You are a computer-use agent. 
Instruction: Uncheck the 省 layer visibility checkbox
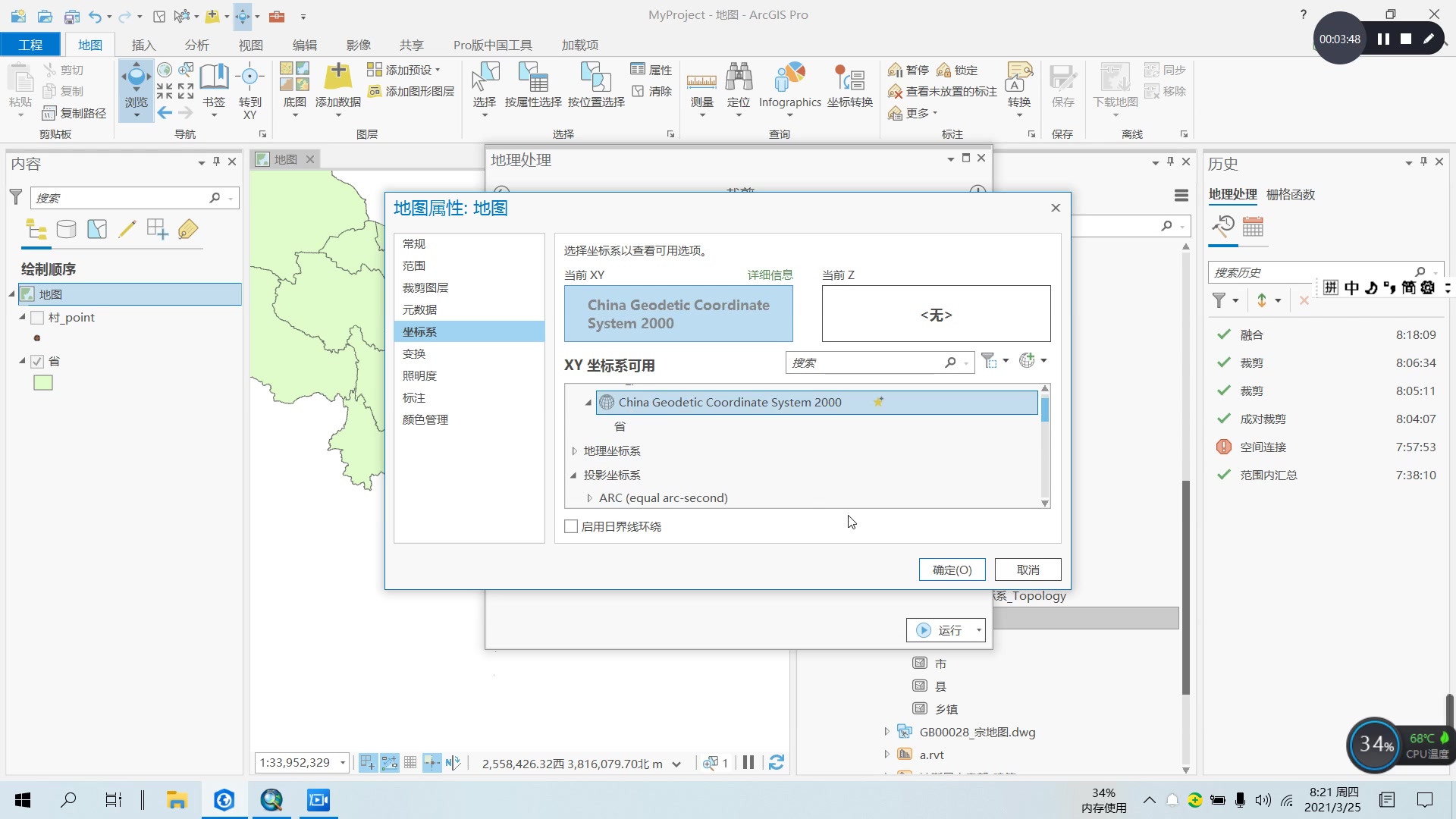point(37,362)
